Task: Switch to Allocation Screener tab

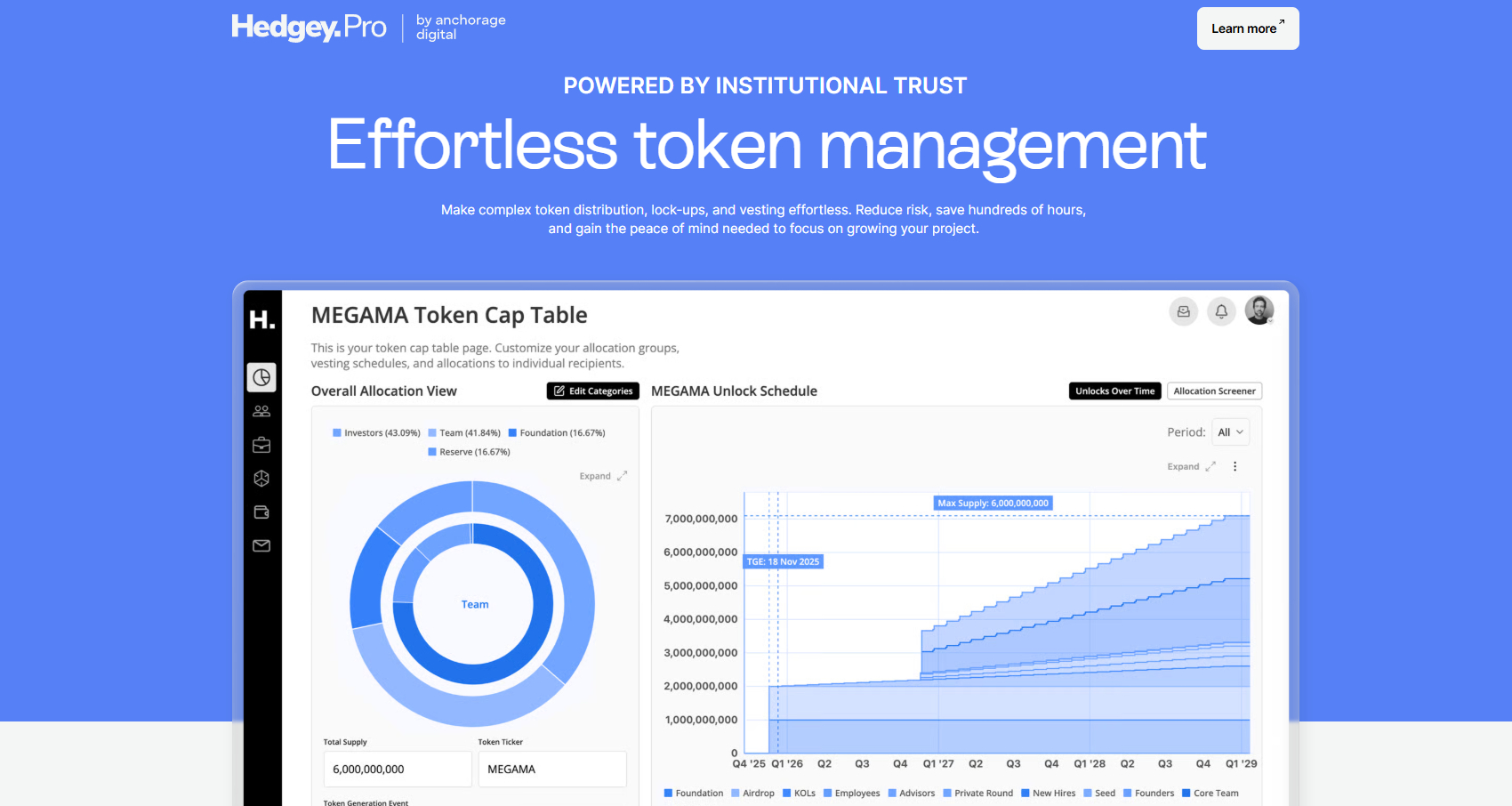Action: click(1214, 391)
